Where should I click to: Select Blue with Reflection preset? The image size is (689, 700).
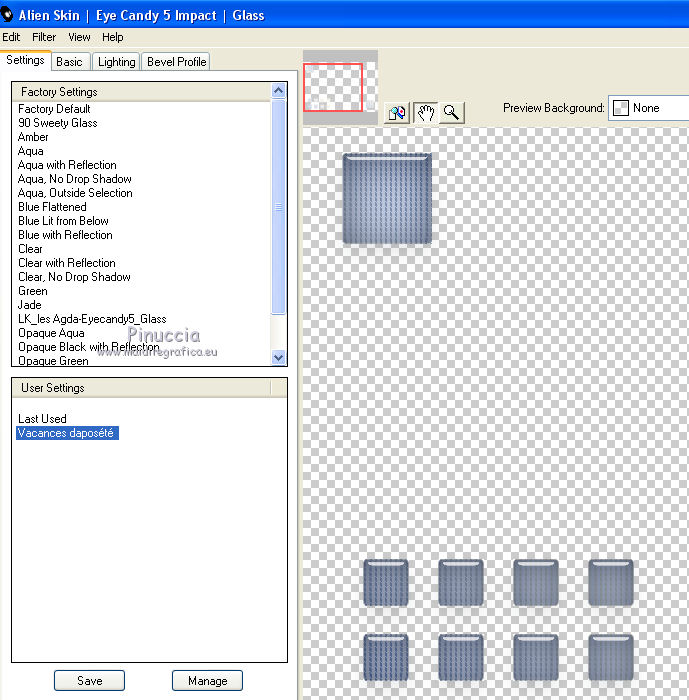(x=65, y=235)
